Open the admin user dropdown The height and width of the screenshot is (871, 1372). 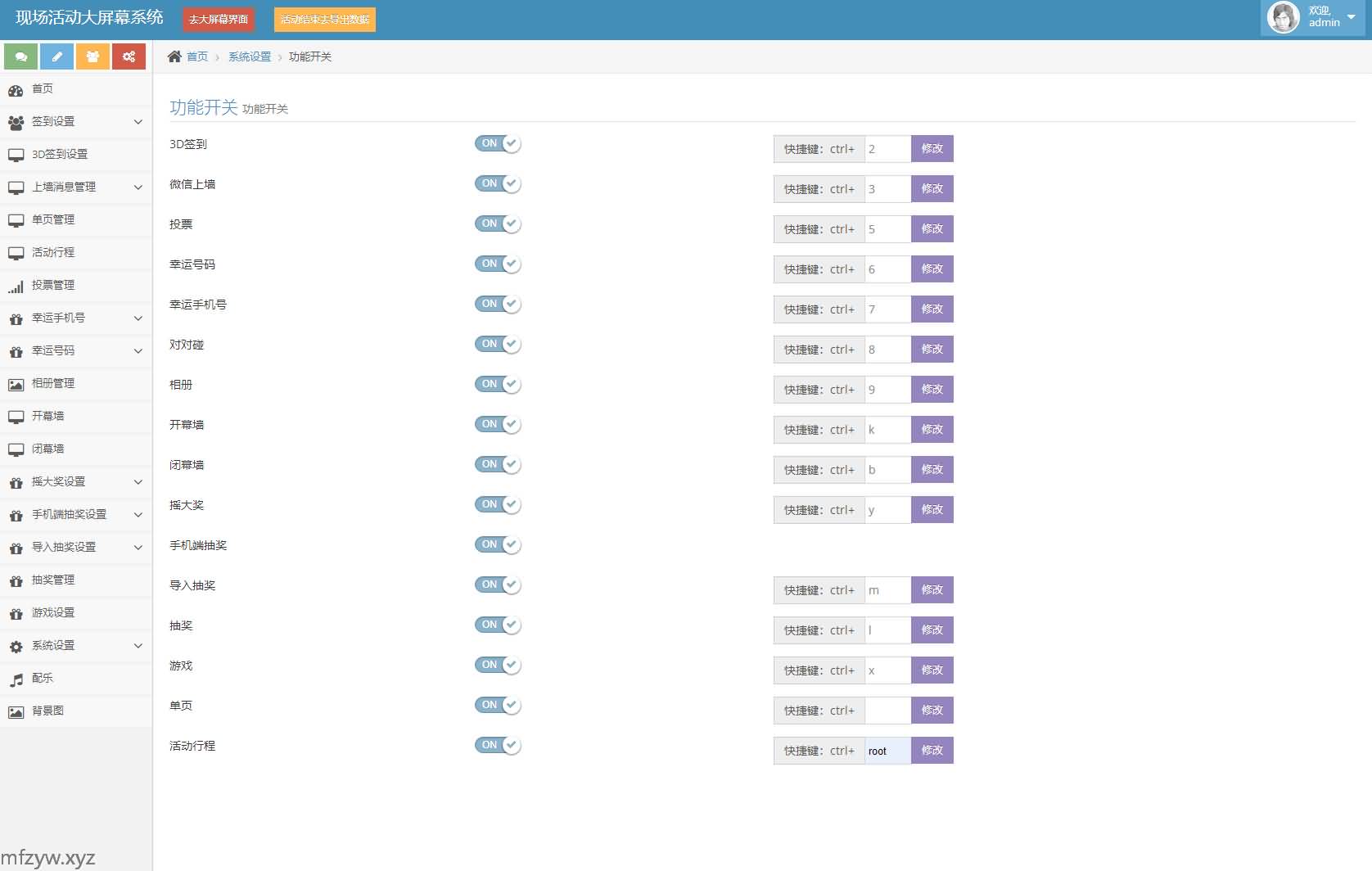click(1313, 17)
